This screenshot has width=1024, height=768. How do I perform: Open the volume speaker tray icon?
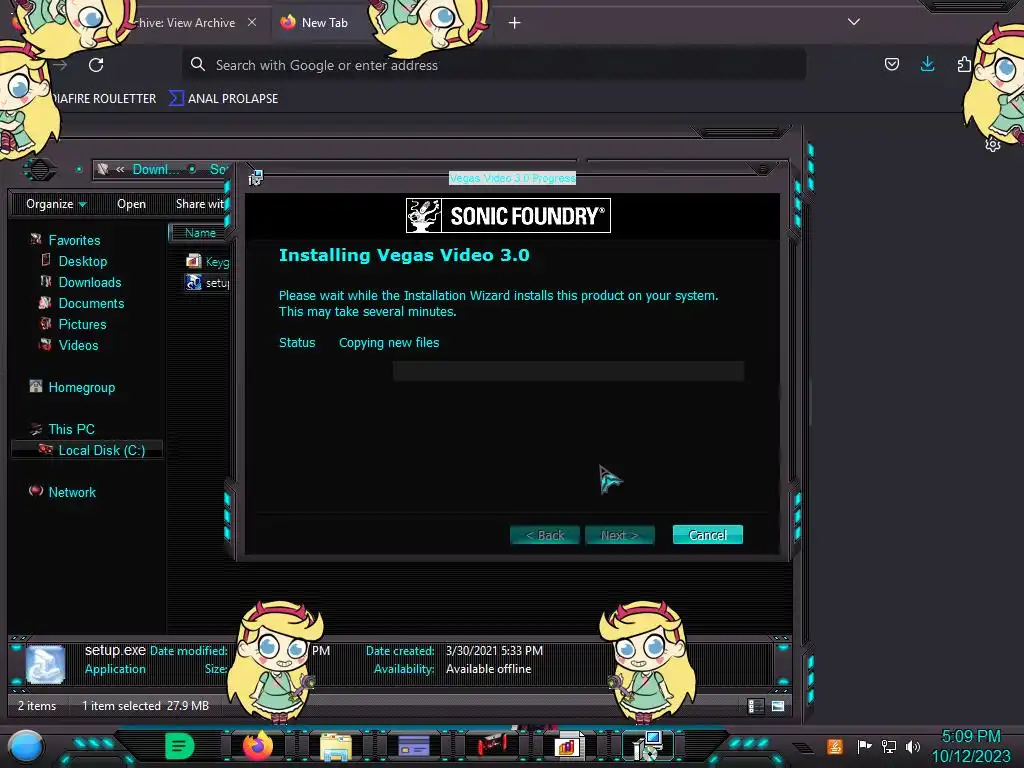click(x=913, y=746)
